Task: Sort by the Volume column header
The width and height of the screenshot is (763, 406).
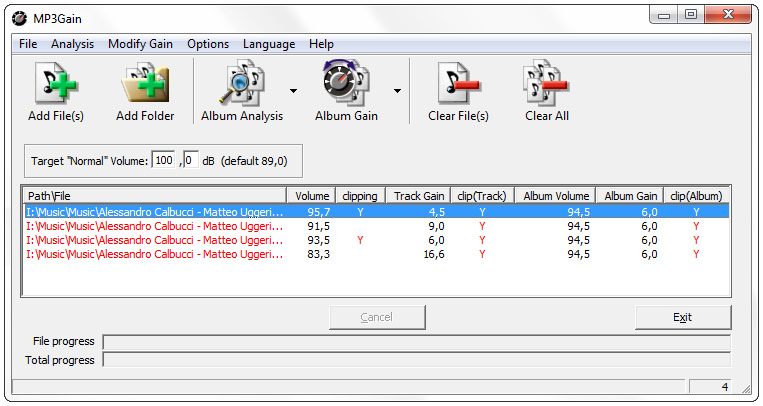Action: (311, 196)
